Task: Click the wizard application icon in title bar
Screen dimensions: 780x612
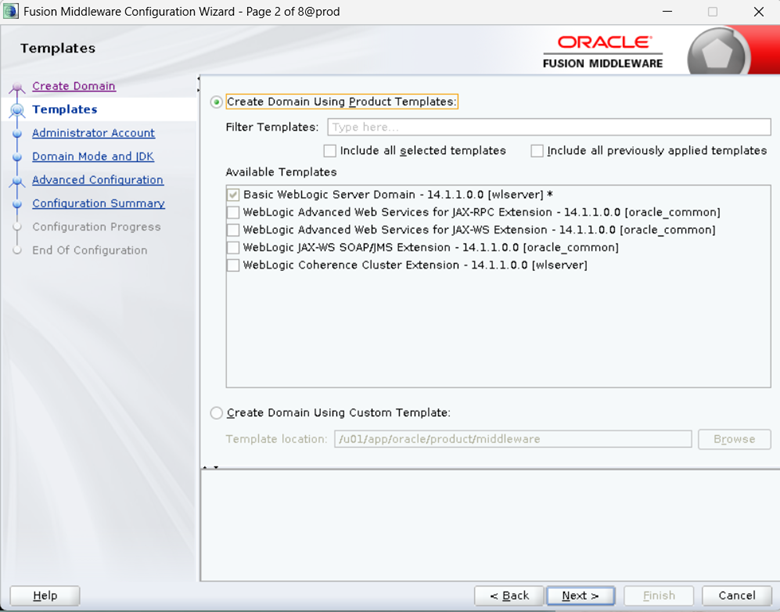Action: click(x=11, y=11)
